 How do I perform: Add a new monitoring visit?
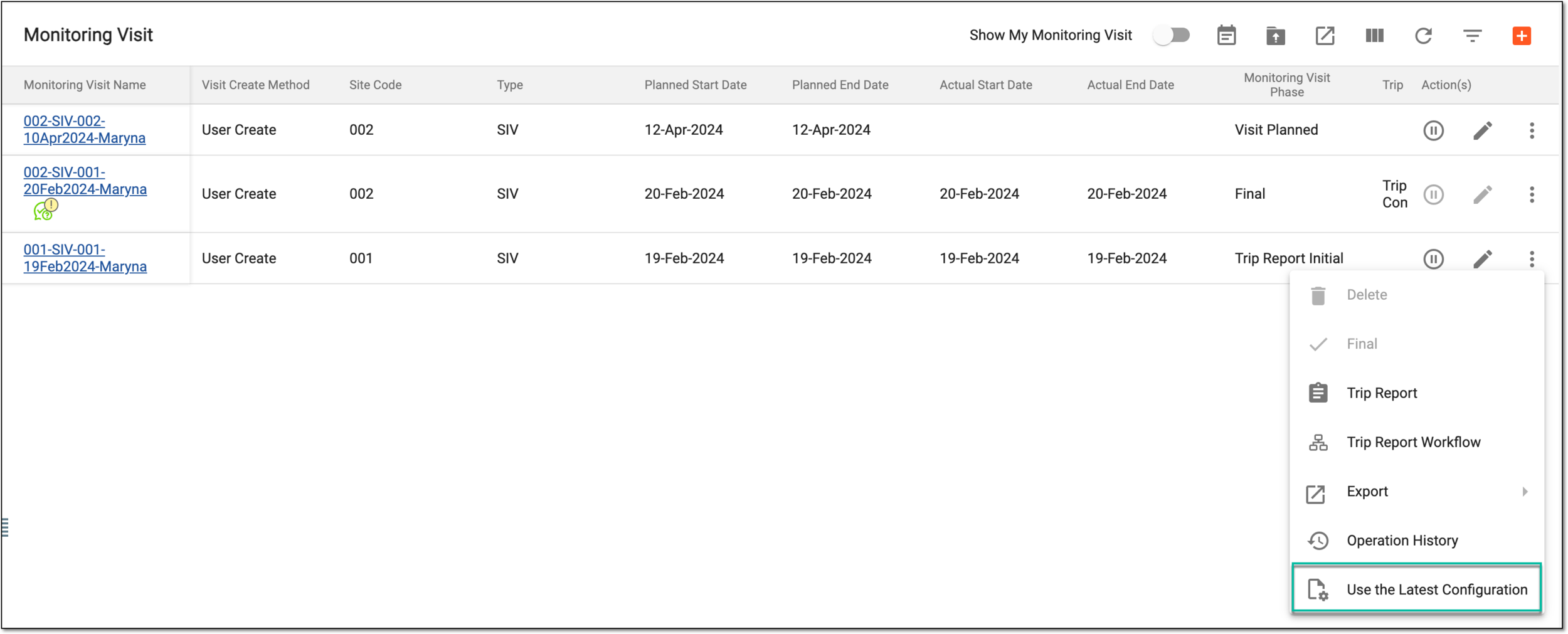click(1522, 36)
